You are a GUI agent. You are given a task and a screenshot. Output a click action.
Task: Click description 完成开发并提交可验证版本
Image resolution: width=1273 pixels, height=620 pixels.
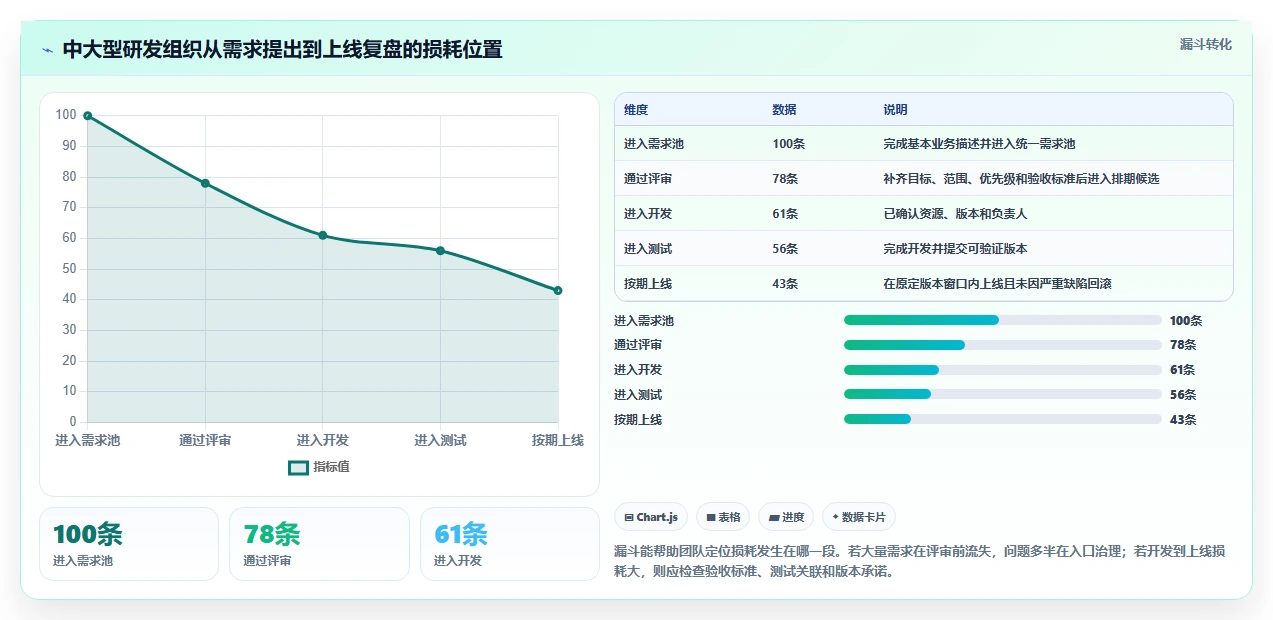pyautogui.click(x=955, y=249)
